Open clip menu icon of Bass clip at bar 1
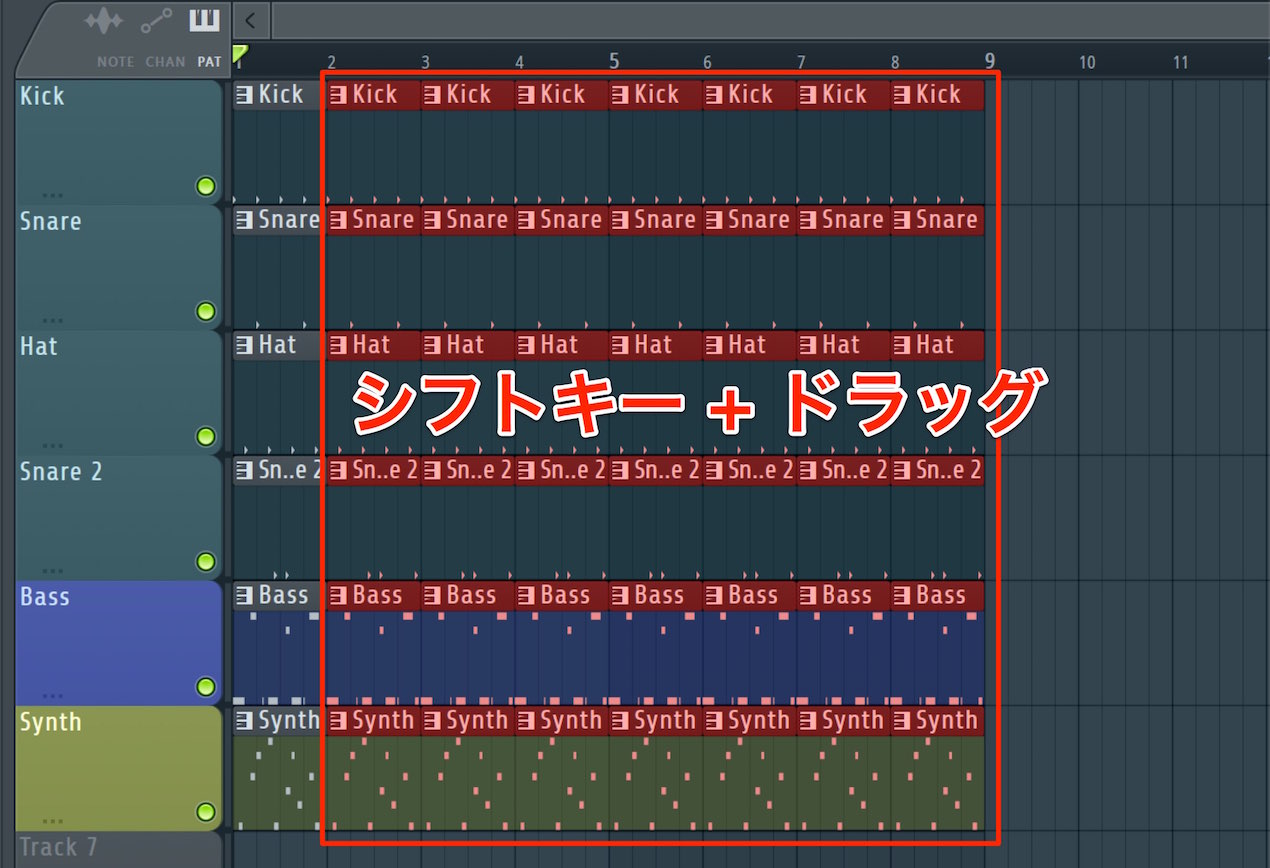Image resolution: width=1270 pixels, height=868 pixels. click(x=245, y=596)
